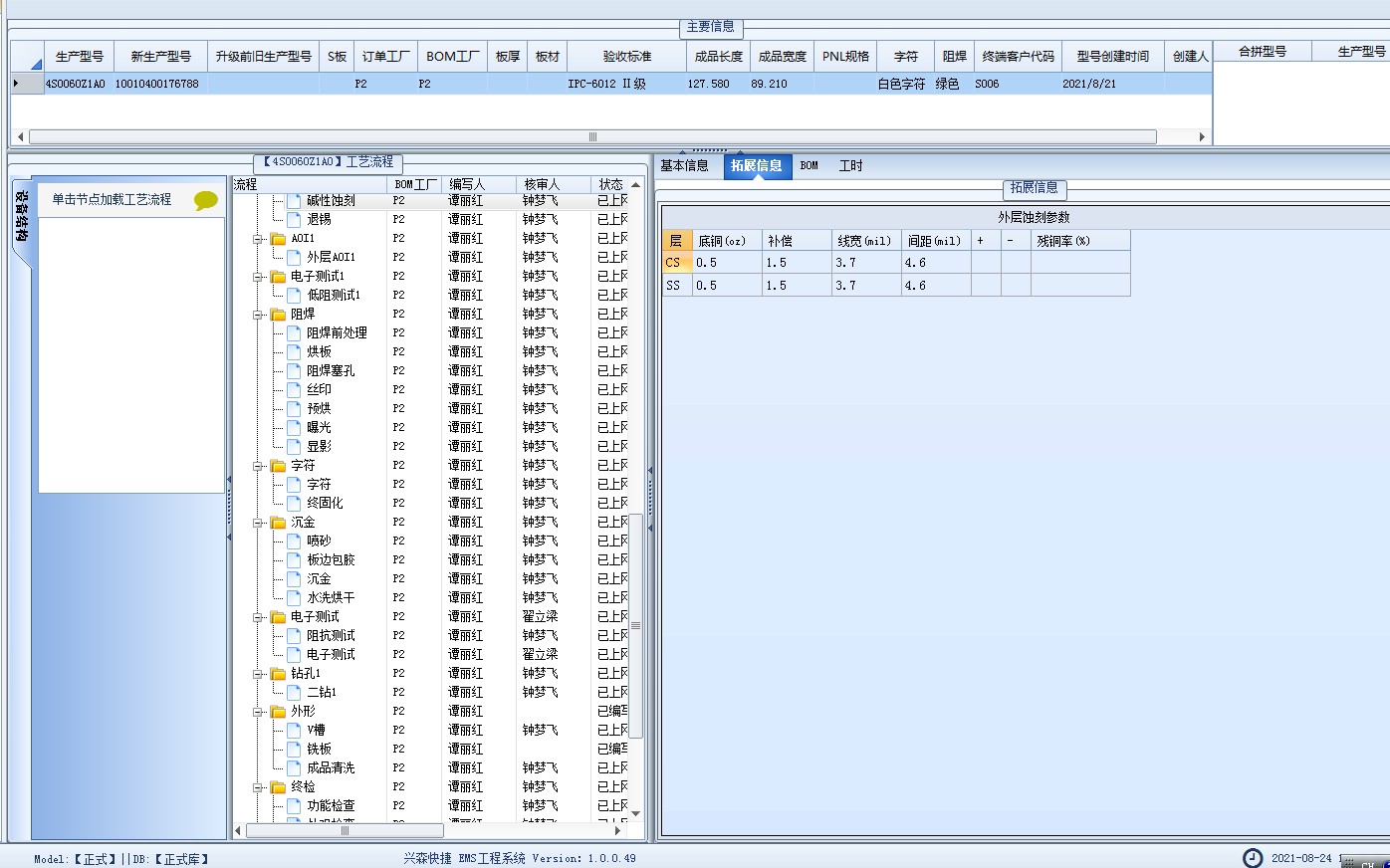Click the document icon beside 喷砂
Image resolution: width=1390 pixels, height=868 pixels.
(x=294, y=541)
